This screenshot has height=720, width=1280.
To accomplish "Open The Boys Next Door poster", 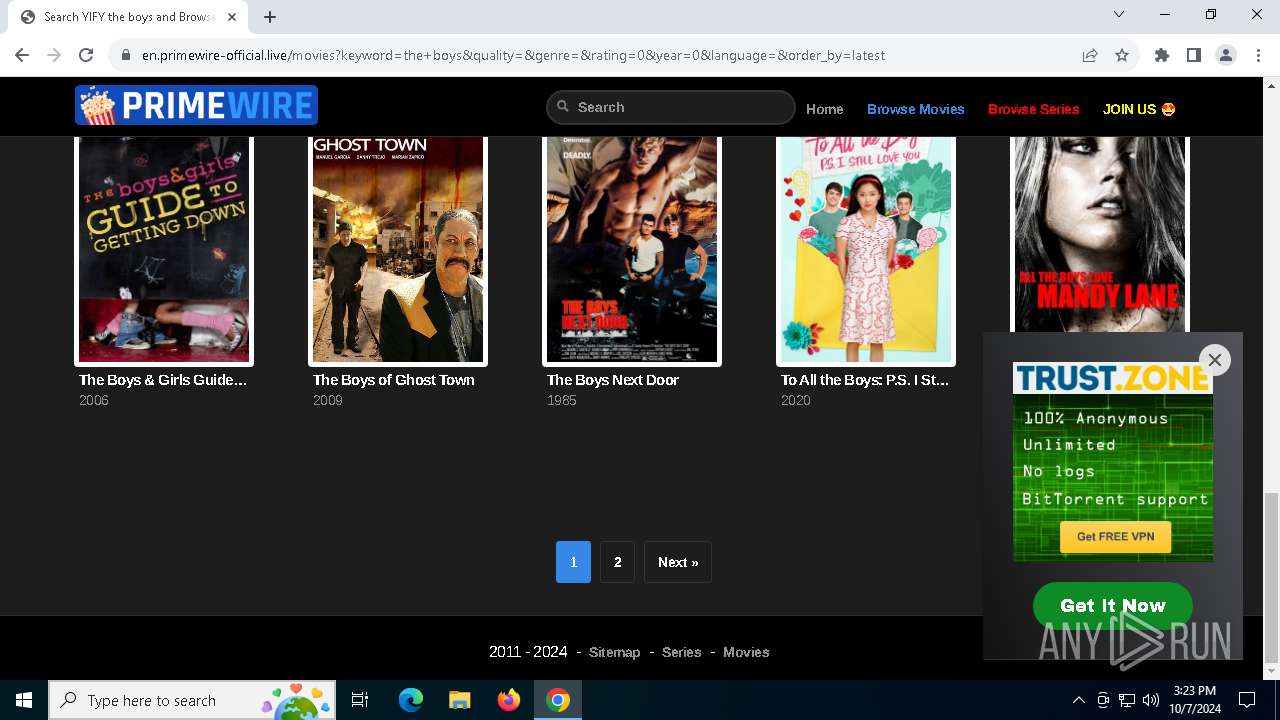I will coord(632,250).
